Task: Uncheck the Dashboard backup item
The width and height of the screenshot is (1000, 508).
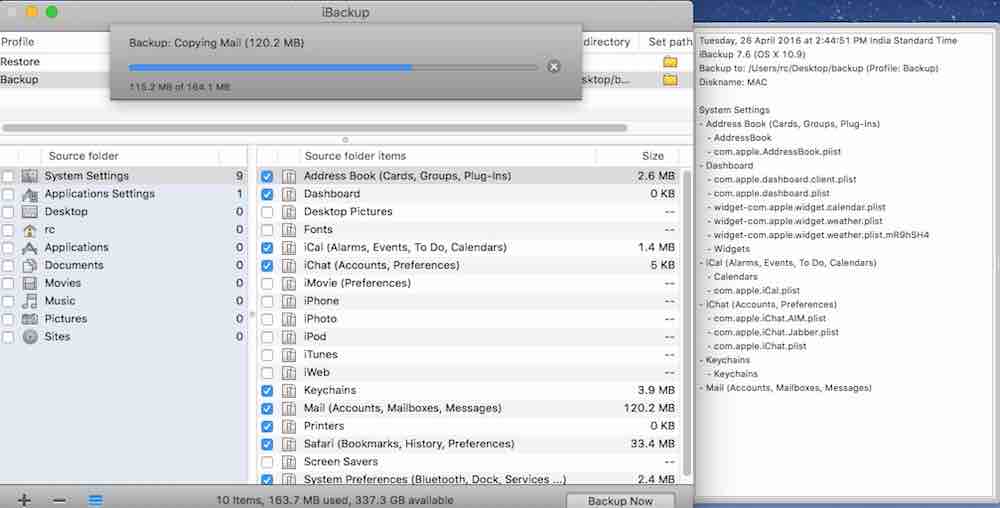Action: click(267, 194)
